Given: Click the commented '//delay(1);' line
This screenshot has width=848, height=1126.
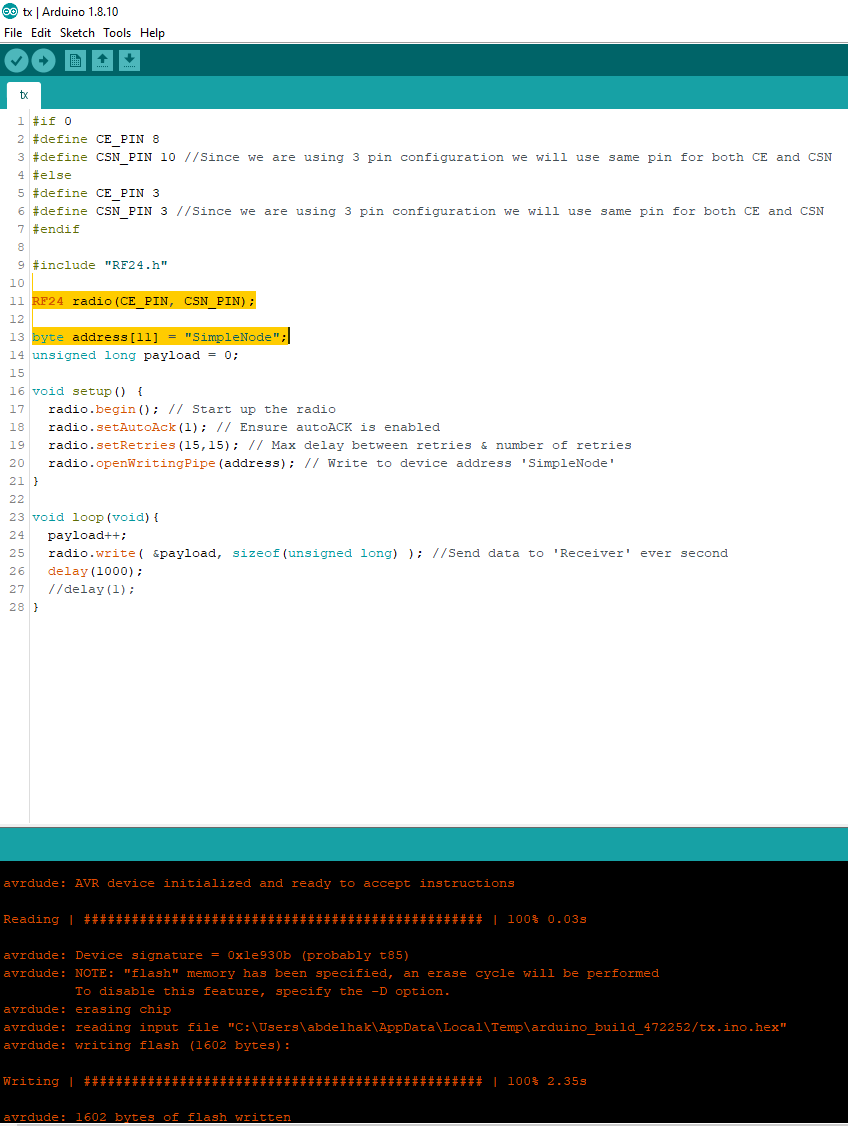Looking at the screenshot, I should [x=91, y=589].
